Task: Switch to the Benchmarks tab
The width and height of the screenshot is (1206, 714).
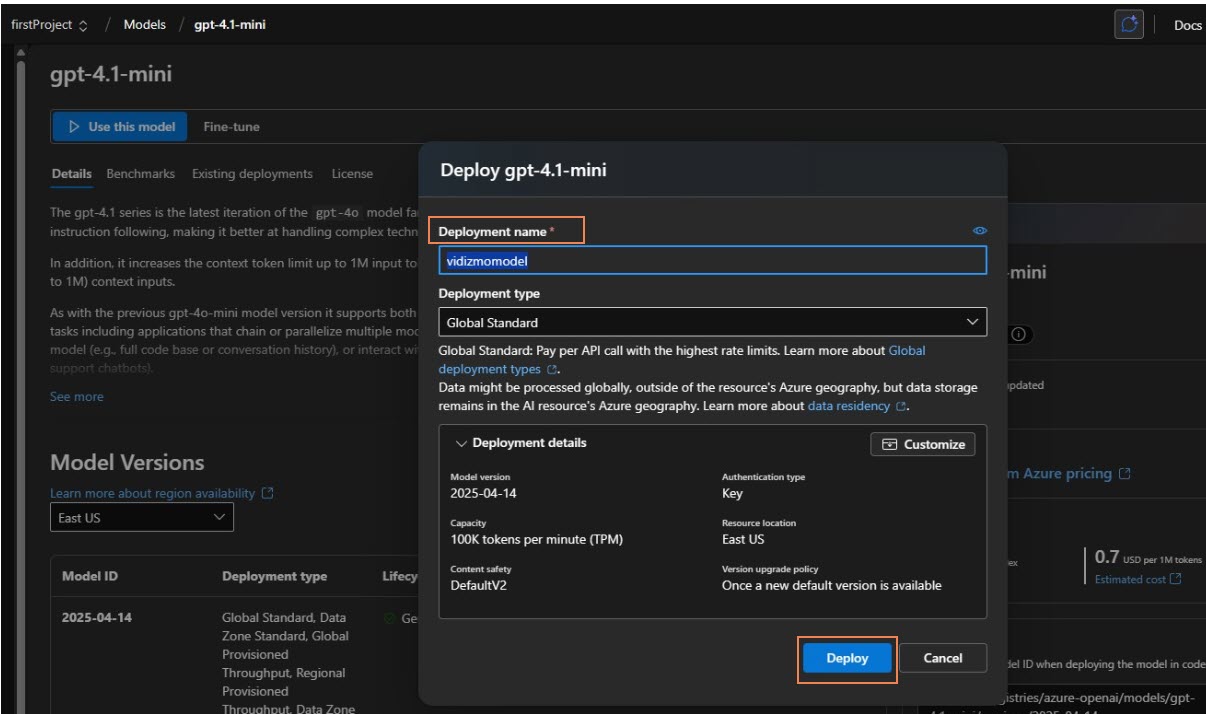Action: pyautogui.click(x=141, y=174)
